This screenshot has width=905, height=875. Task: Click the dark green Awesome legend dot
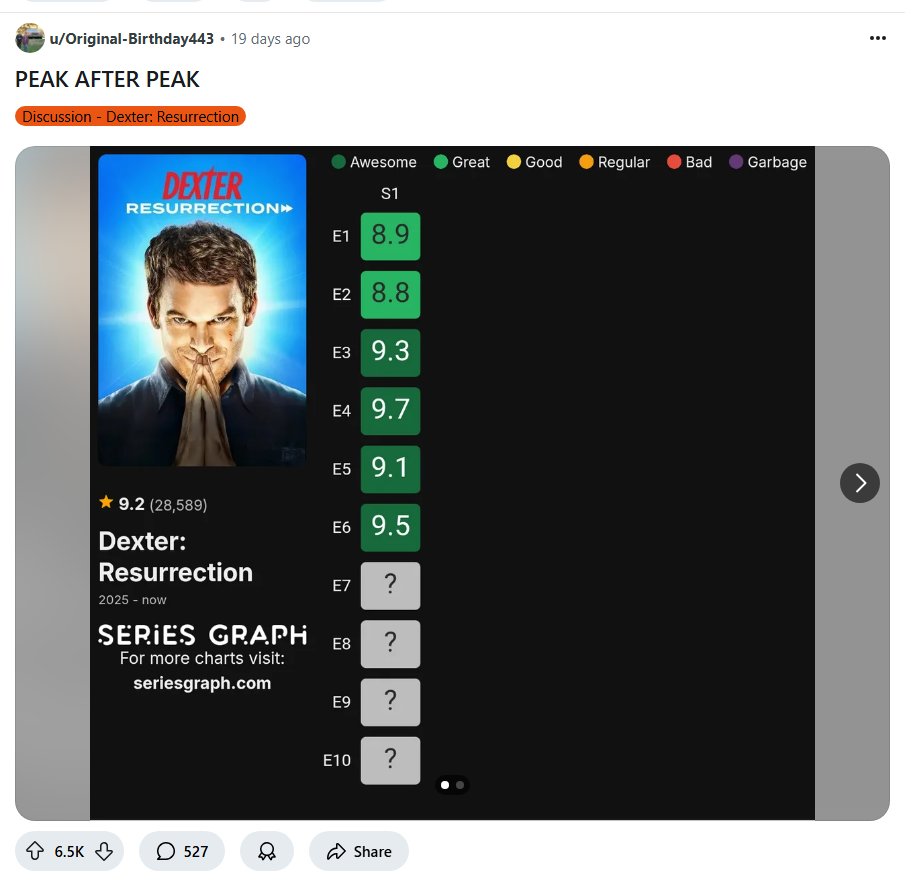click(x=339, y=162)
